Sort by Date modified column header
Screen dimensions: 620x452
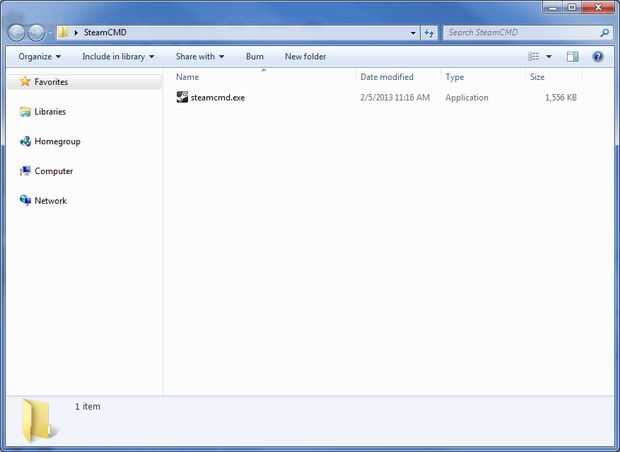click(x=387, y=77)
